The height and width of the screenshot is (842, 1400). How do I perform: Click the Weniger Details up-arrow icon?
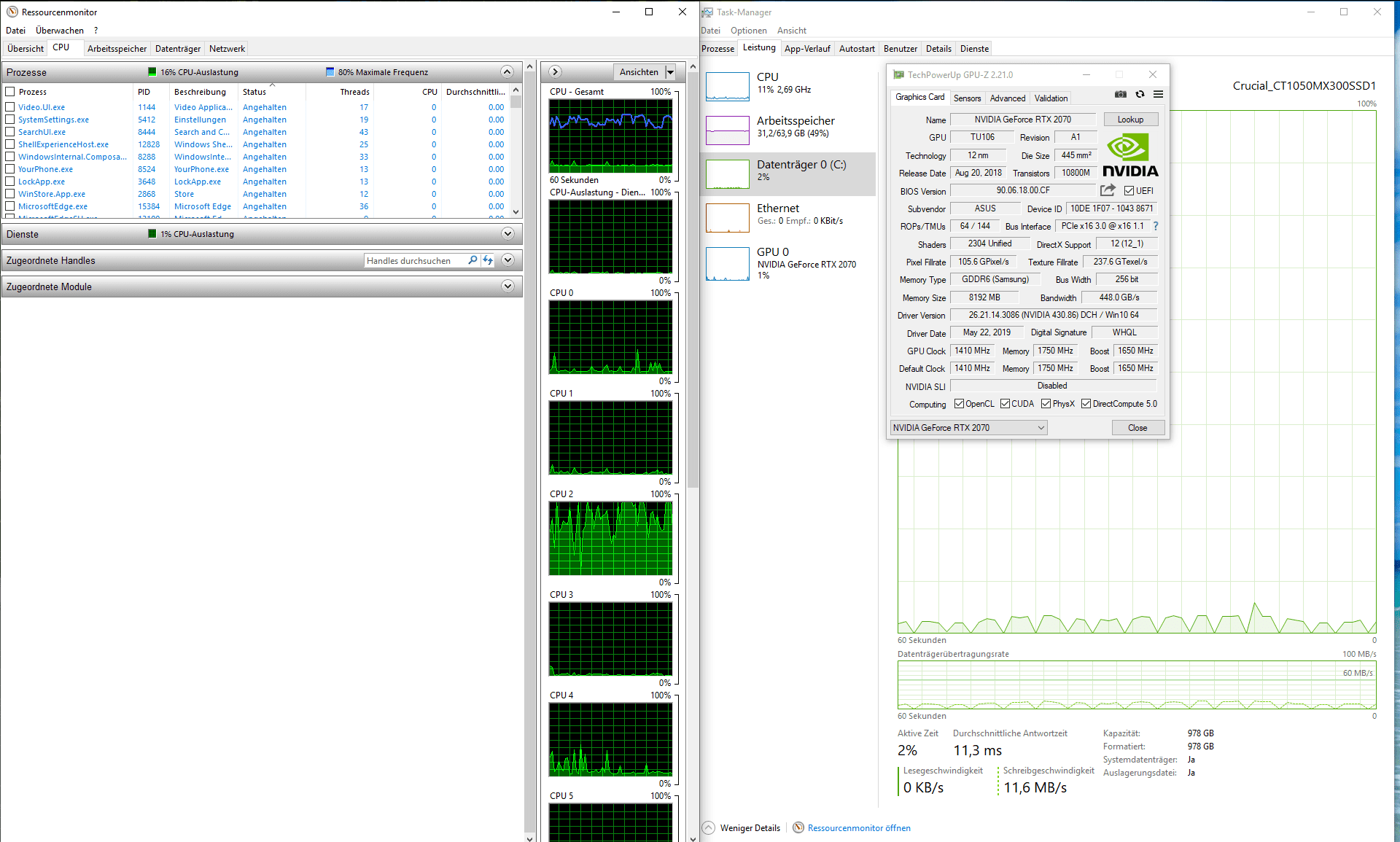[x=709, y=827]
